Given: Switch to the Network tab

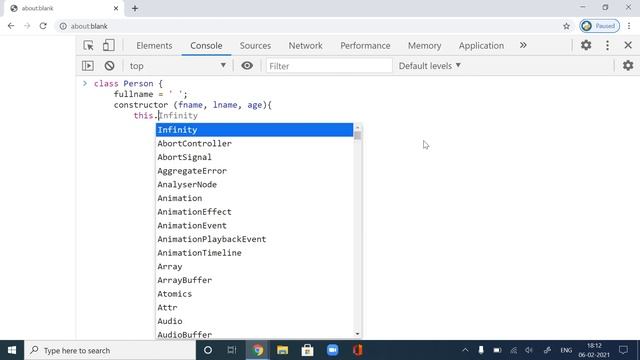Looking at the screenshot, I should click(305, 46).
